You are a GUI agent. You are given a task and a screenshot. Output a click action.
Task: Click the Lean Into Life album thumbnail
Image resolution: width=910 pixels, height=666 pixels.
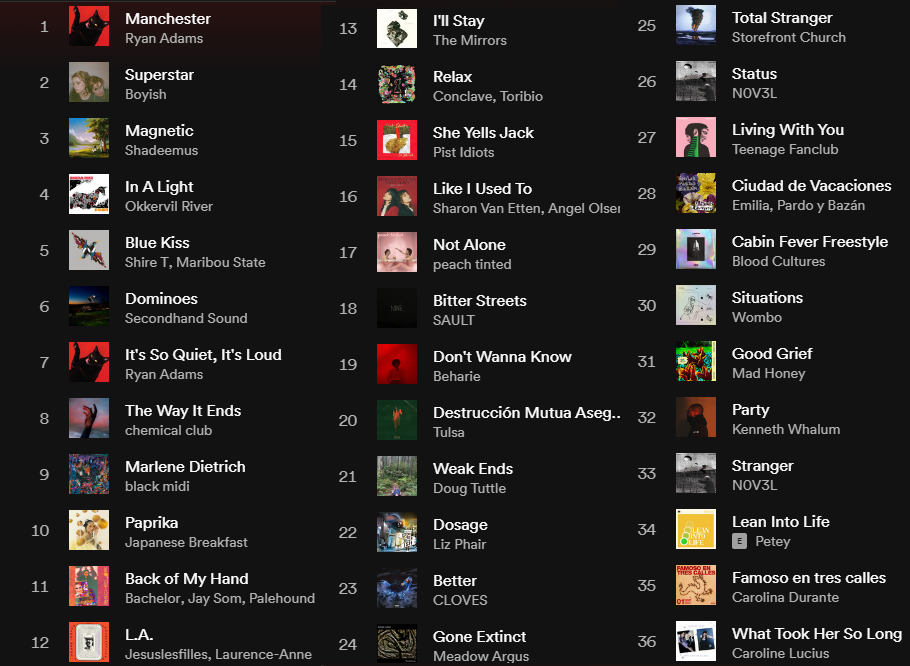pyautogui.click(x=696, y=530)
